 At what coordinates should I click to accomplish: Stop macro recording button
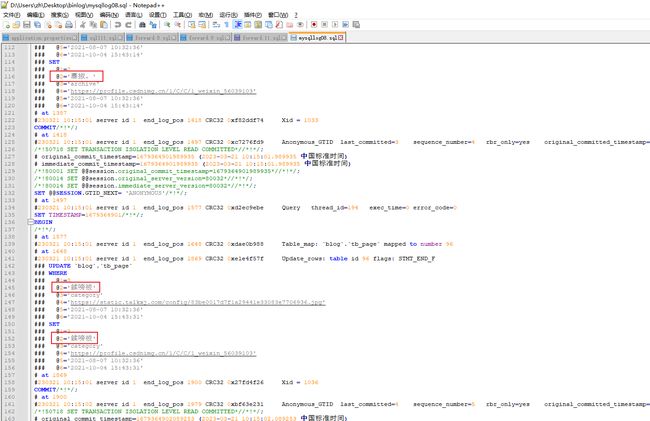click(325, 25)
